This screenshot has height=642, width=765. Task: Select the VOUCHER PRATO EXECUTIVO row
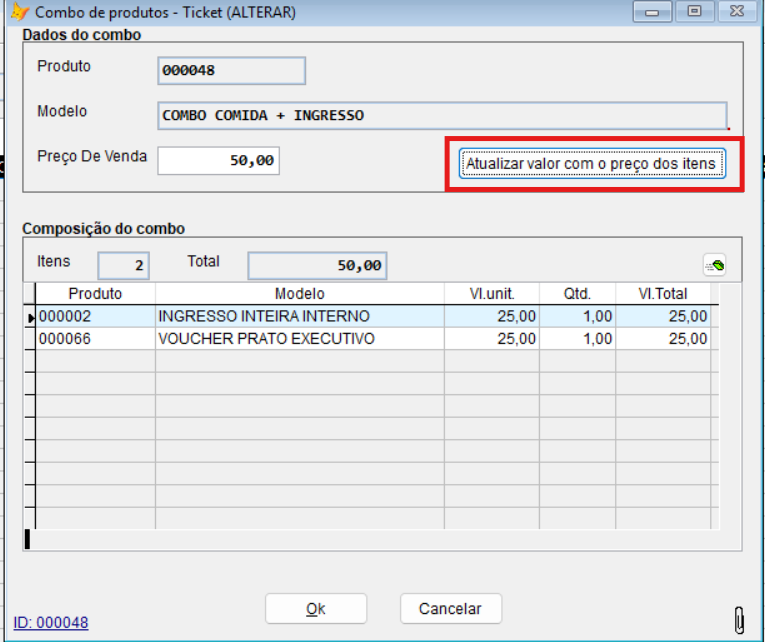coord(266,339)
